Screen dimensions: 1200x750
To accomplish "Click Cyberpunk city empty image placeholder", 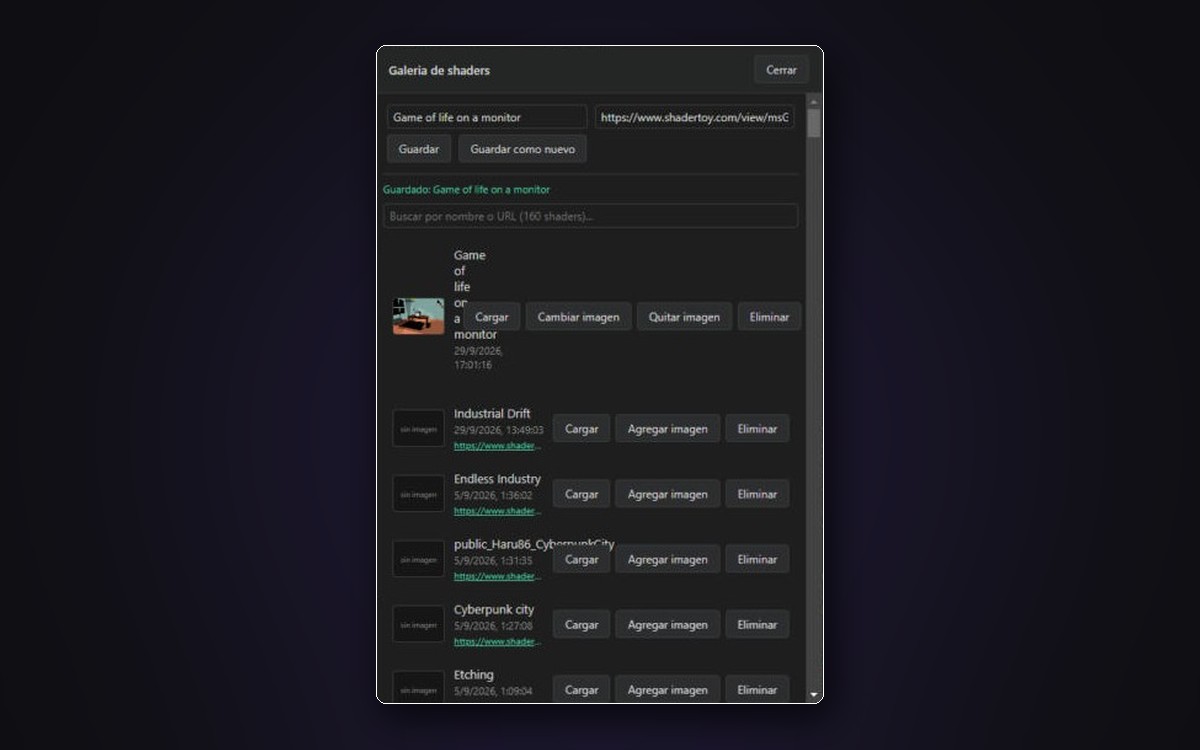I will click(x=418, y=625).
